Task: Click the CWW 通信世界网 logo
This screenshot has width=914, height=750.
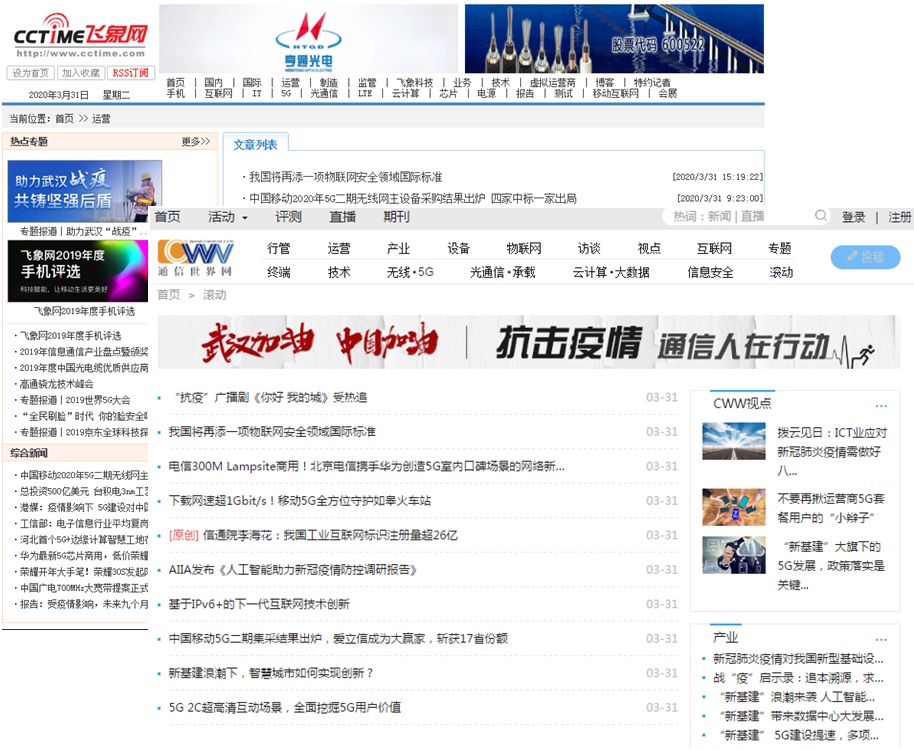Action: [196, 258]
